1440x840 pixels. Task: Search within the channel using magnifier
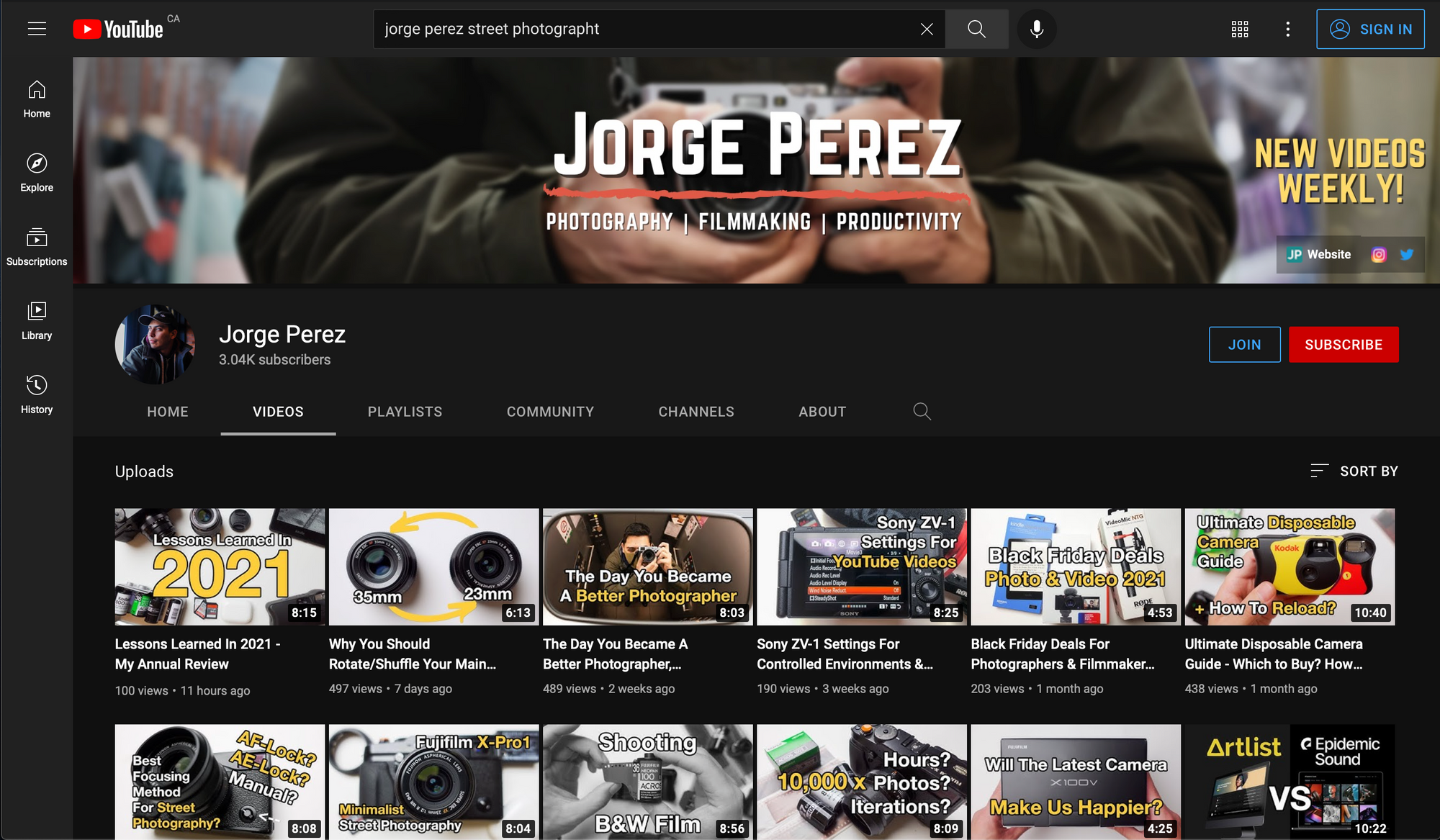922,412
